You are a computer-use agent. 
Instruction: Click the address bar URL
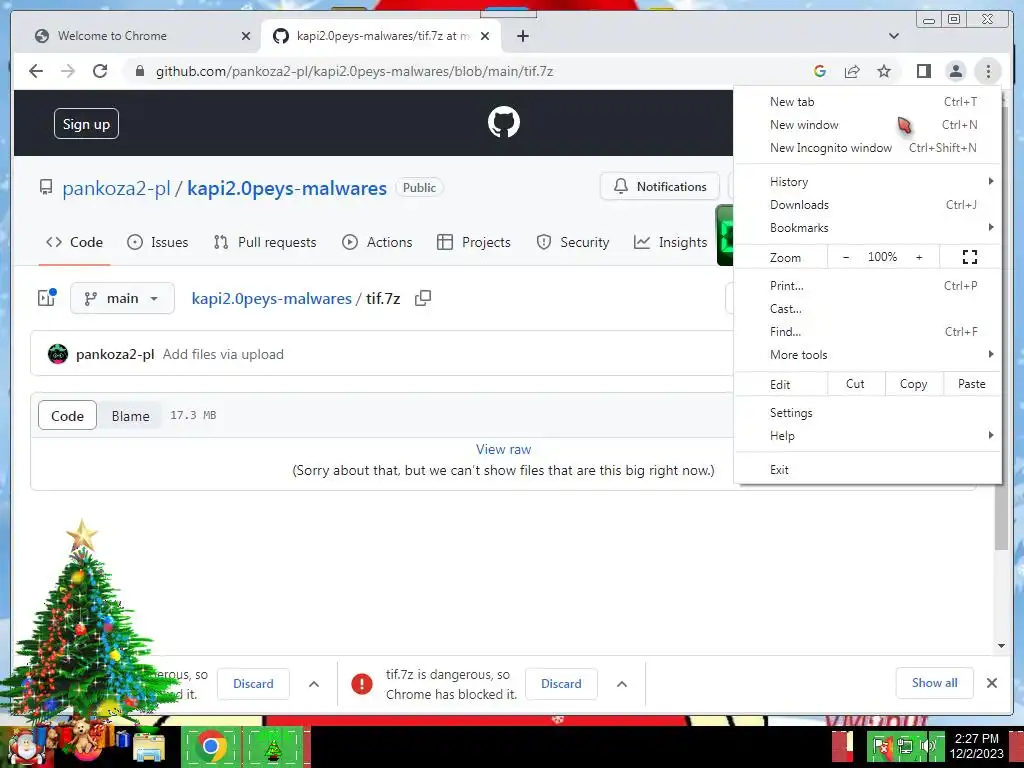point(355,71)
